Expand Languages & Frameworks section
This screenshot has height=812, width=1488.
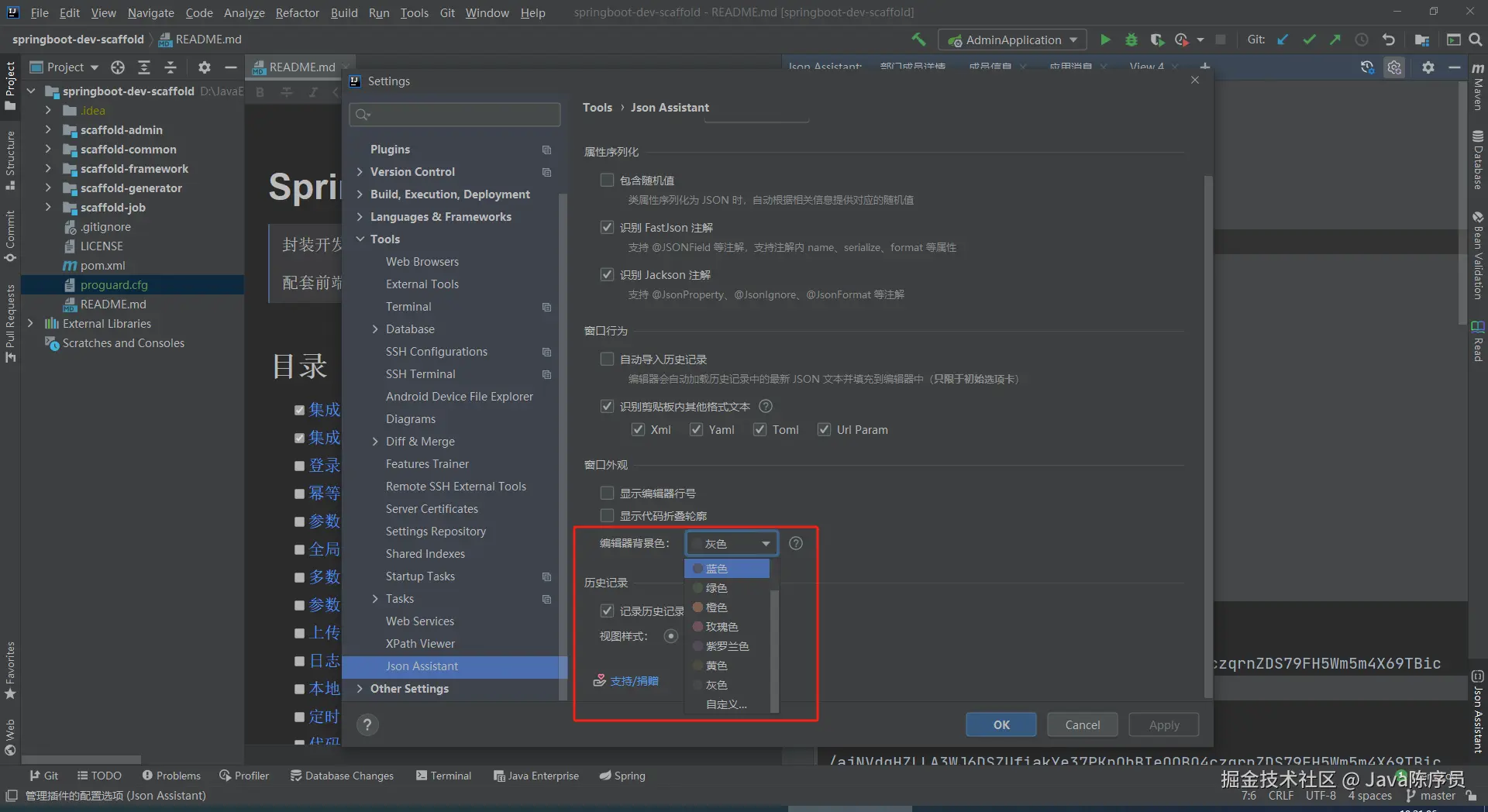360,217
